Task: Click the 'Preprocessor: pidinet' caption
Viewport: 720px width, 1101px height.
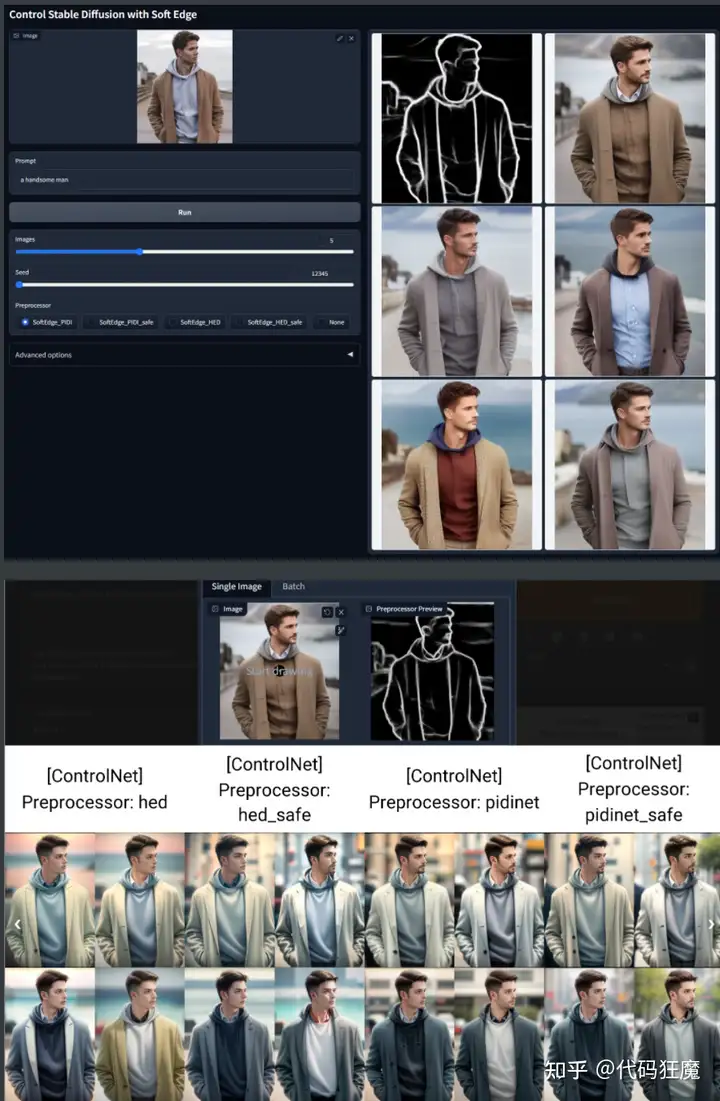Action: 454,802
